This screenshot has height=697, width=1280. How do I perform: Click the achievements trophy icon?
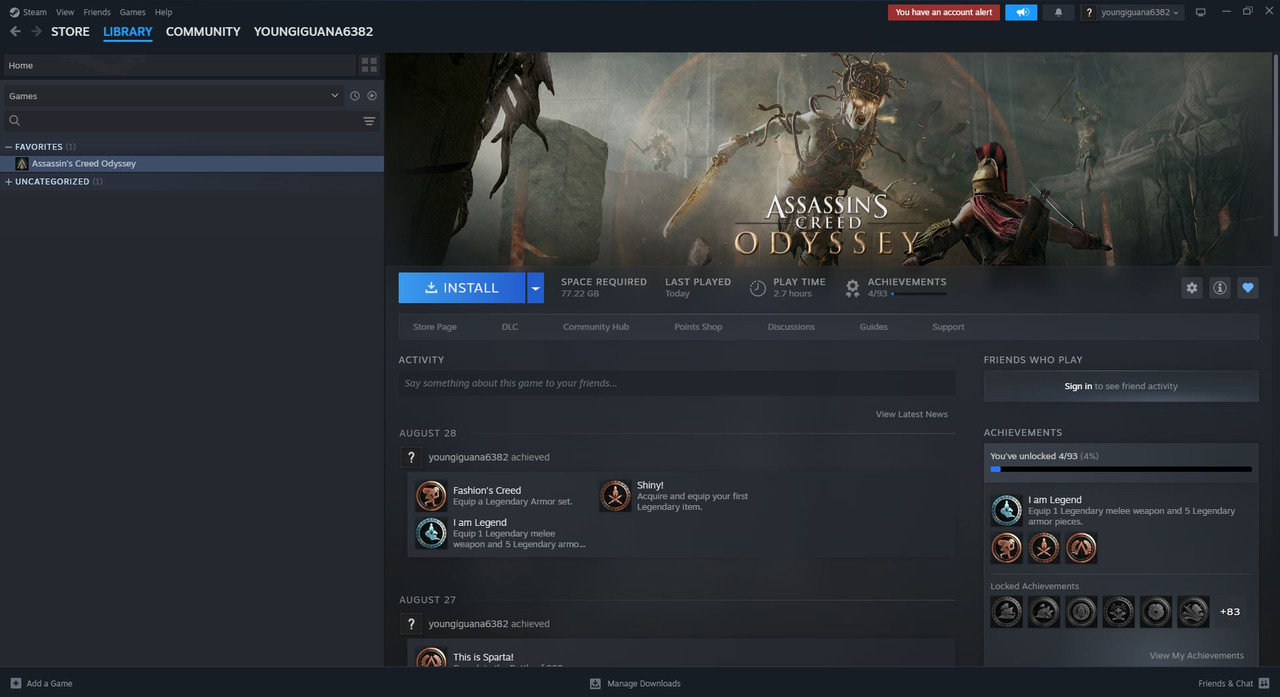click(852, 288)
